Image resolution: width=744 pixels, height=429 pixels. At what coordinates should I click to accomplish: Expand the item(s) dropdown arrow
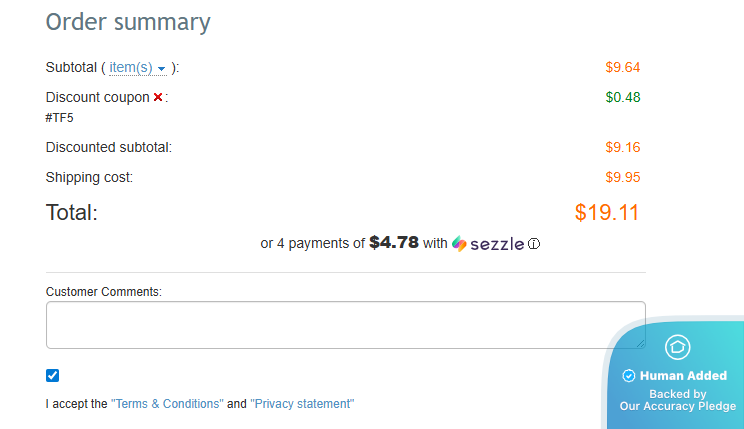click(x=162, y=69)
